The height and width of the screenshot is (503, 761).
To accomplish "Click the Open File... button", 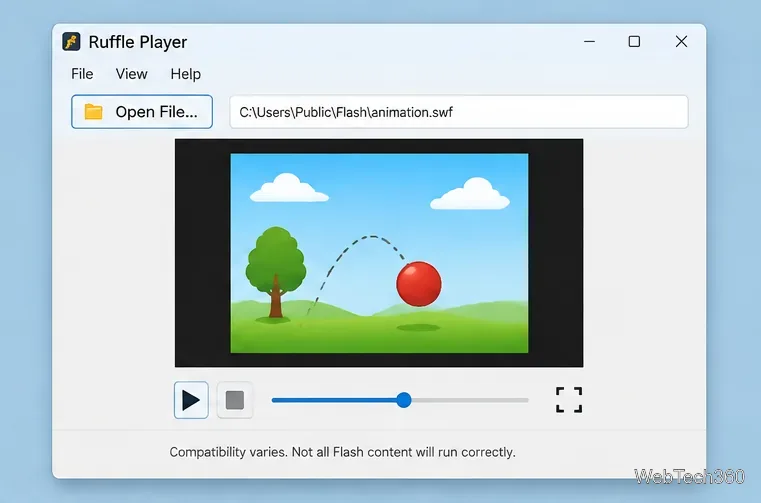I will click(x=142, y=112).
